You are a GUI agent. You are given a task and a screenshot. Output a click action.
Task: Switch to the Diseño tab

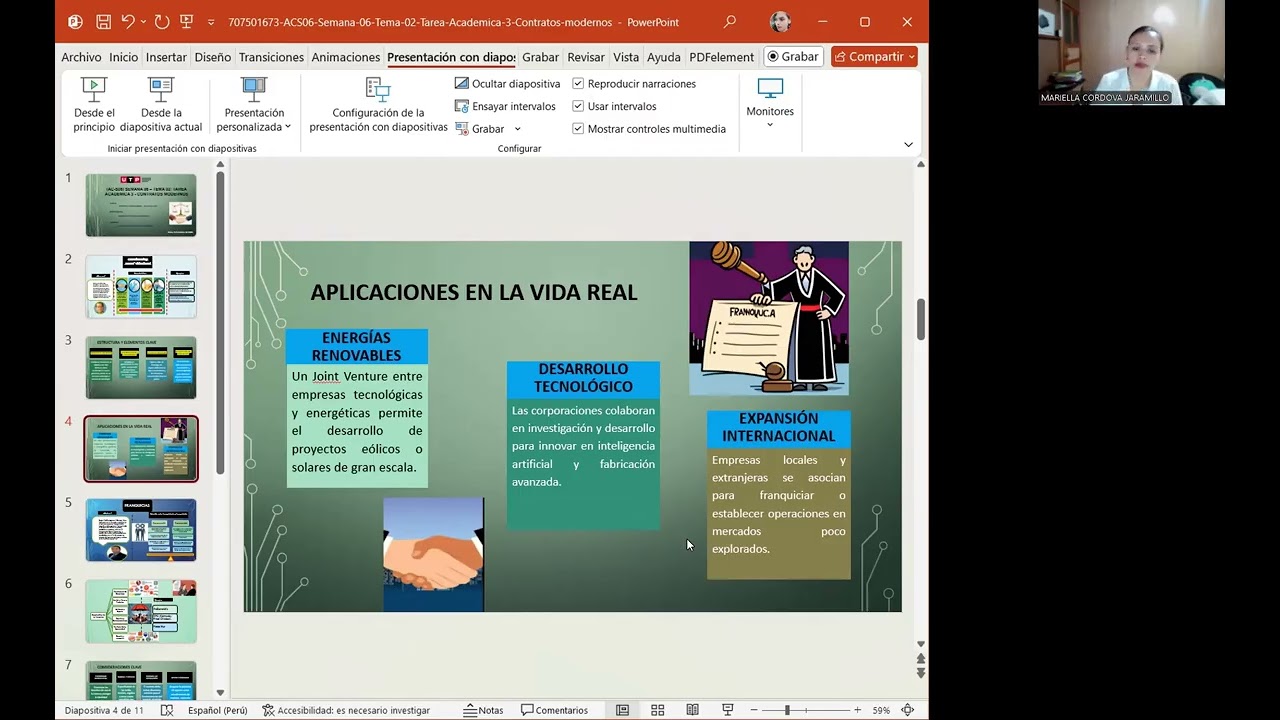(213, 57)
